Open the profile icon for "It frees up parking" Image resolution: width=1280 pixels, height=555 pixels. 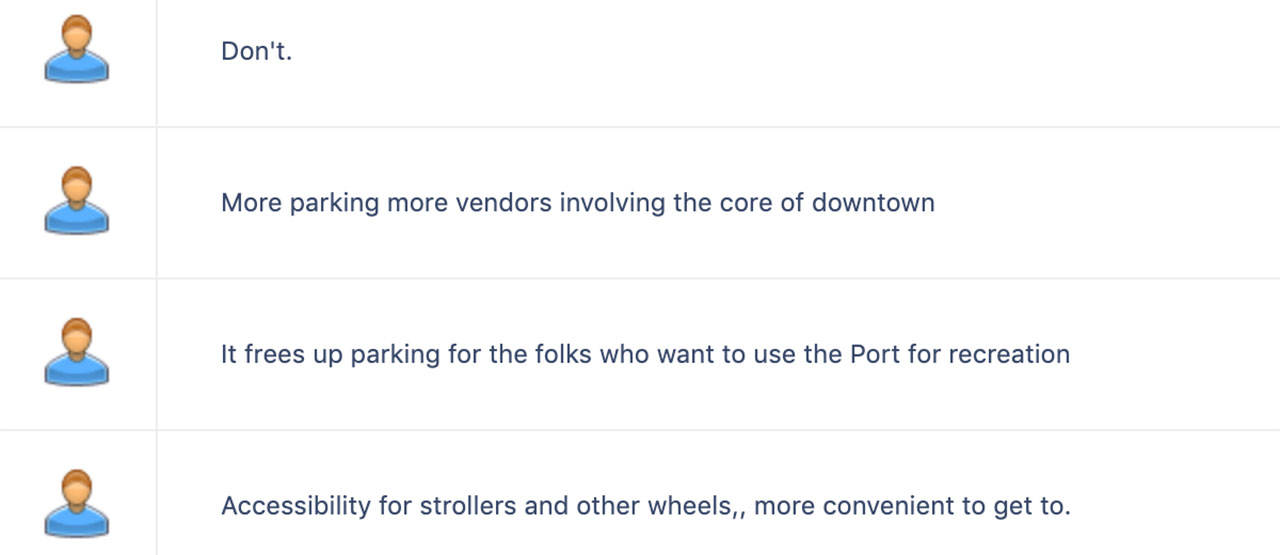click(x=77, y=353)
